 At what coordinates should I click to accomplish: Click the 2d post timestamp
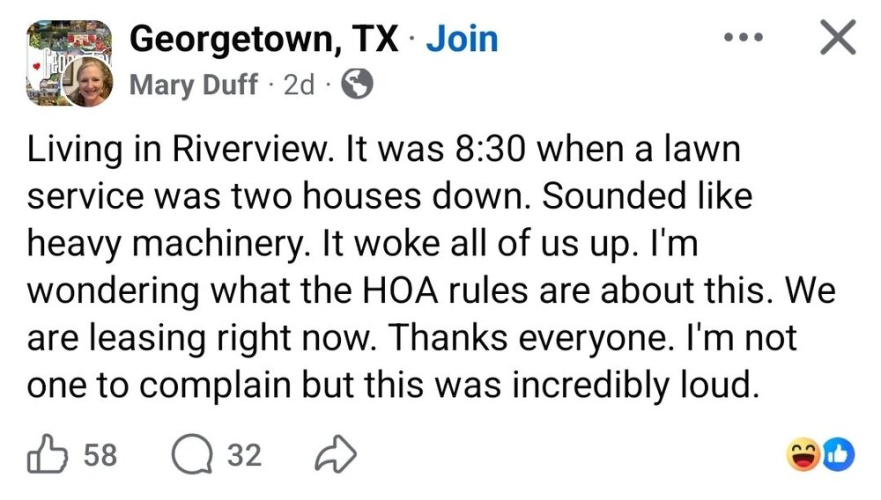pyautogui.click(x=298, y=86)
